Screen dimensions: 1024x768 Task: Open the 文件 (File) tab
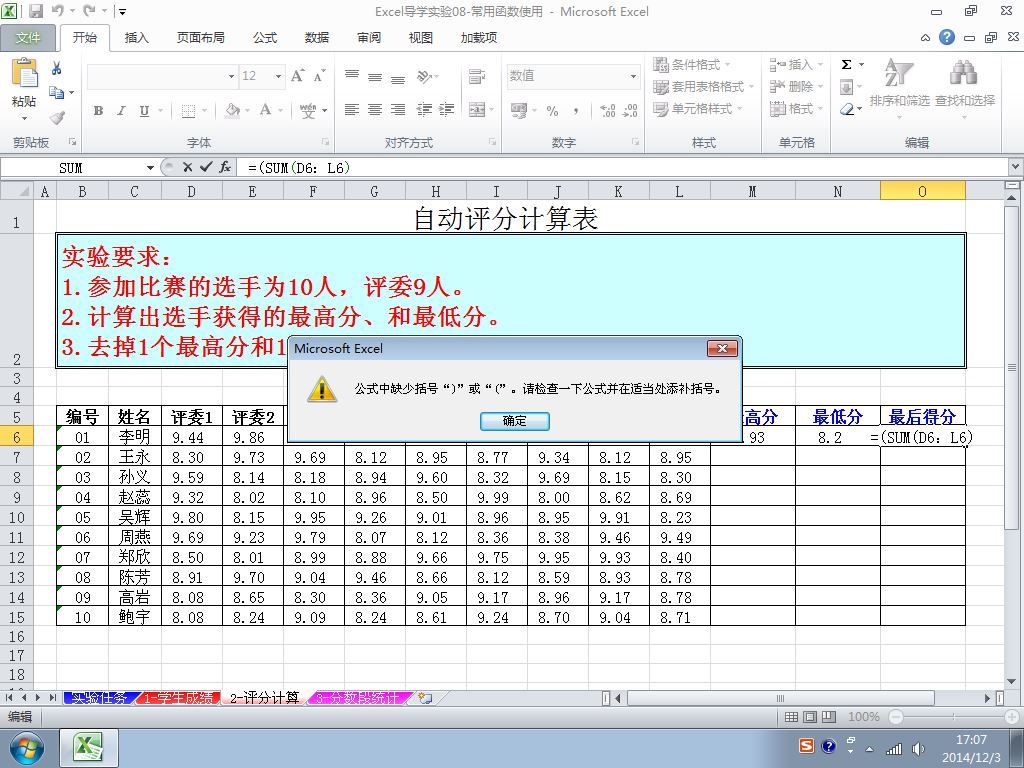coord(28,38)
